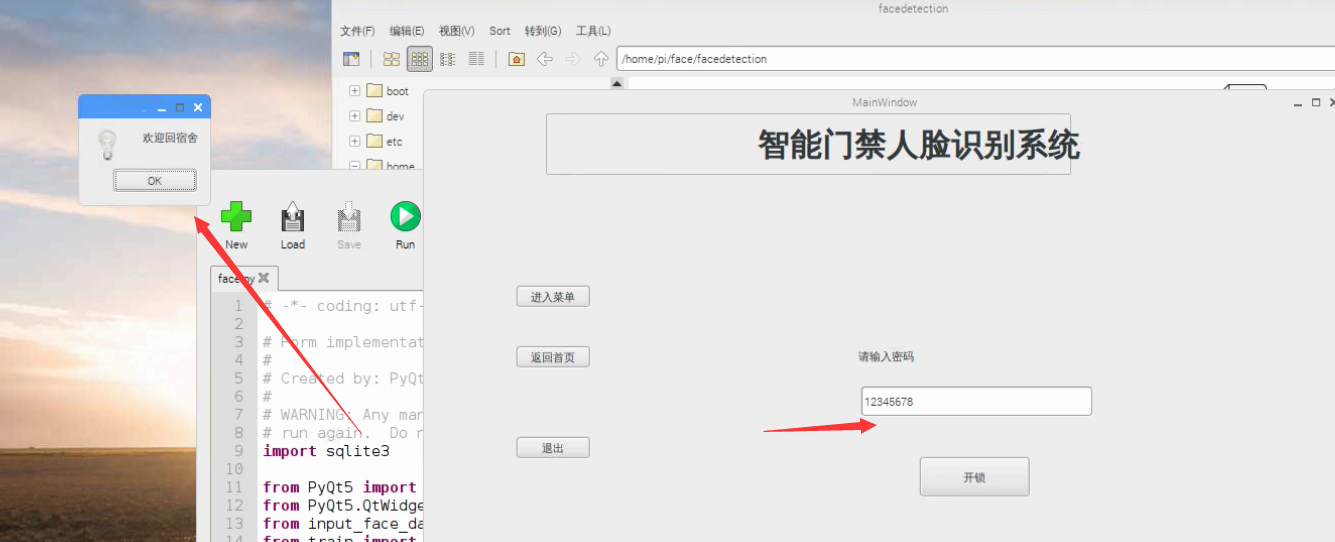Viewport: 1335px width, 542px height.
Task: Open the 文件(F) menu in the file manager
Action: point(358,31)
